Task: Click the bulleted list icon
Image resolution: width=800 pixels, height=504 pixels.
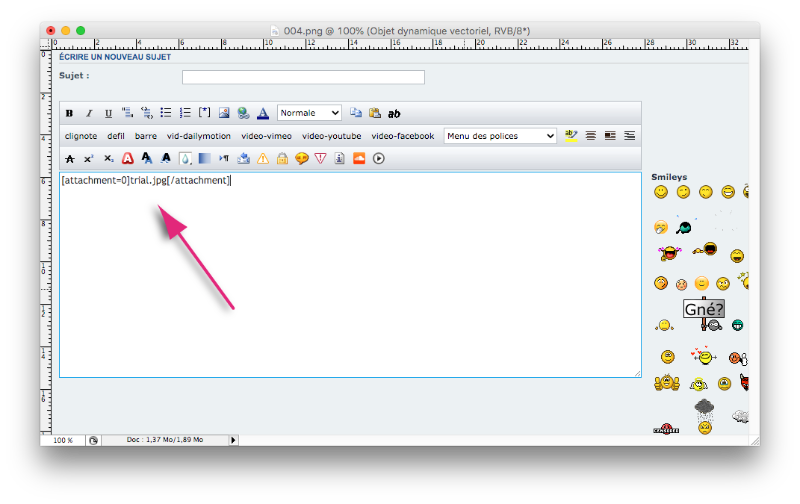Action: [x=166, y=113]
